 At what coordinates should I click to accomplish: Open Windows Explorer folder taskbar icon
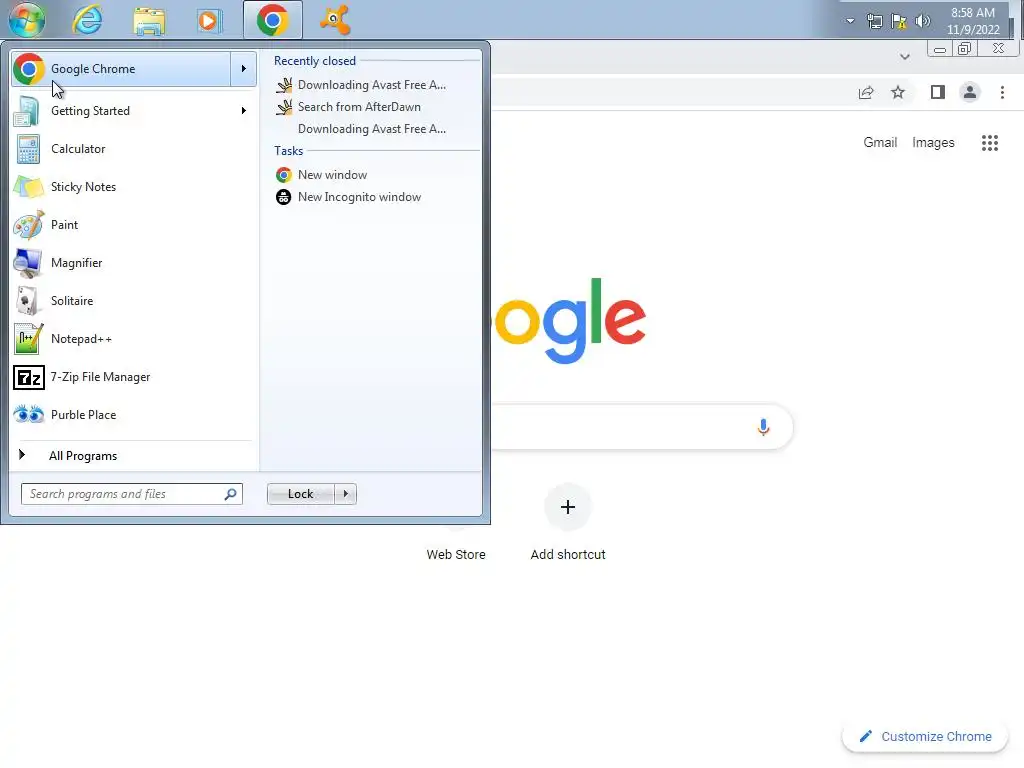click(149, 21)
